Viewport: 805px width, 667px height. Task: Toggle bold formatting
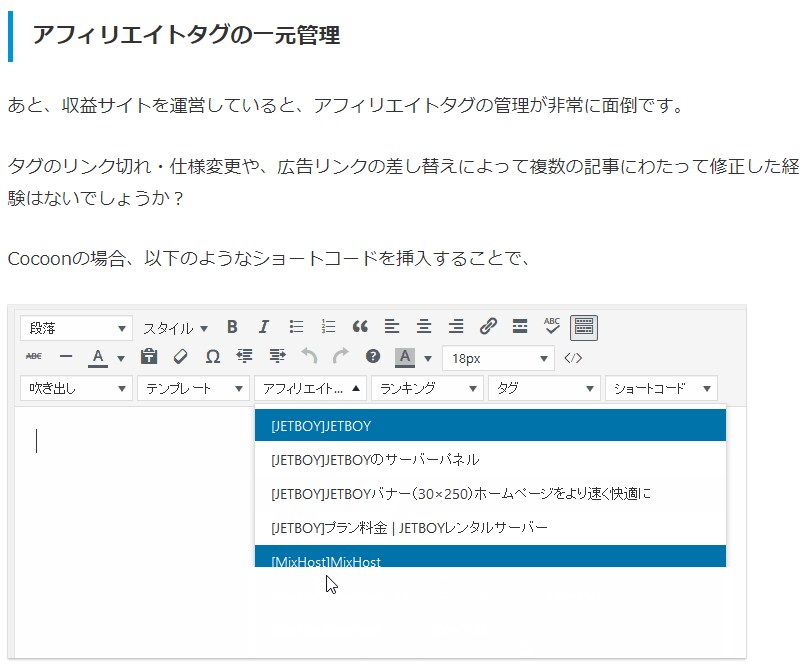click(x=232, y=327)
